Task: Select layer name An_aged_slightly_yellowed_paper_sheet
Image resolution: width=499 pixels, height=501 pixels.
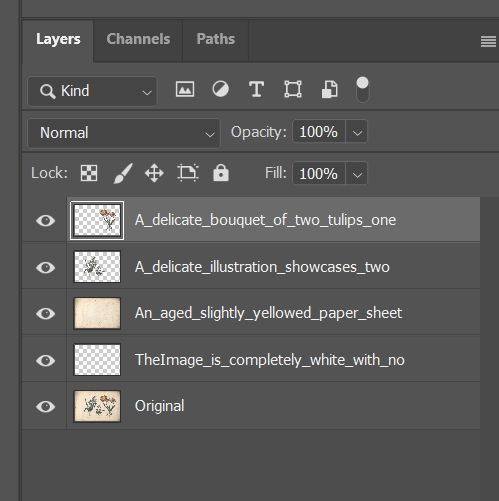Action: (268, 313)
